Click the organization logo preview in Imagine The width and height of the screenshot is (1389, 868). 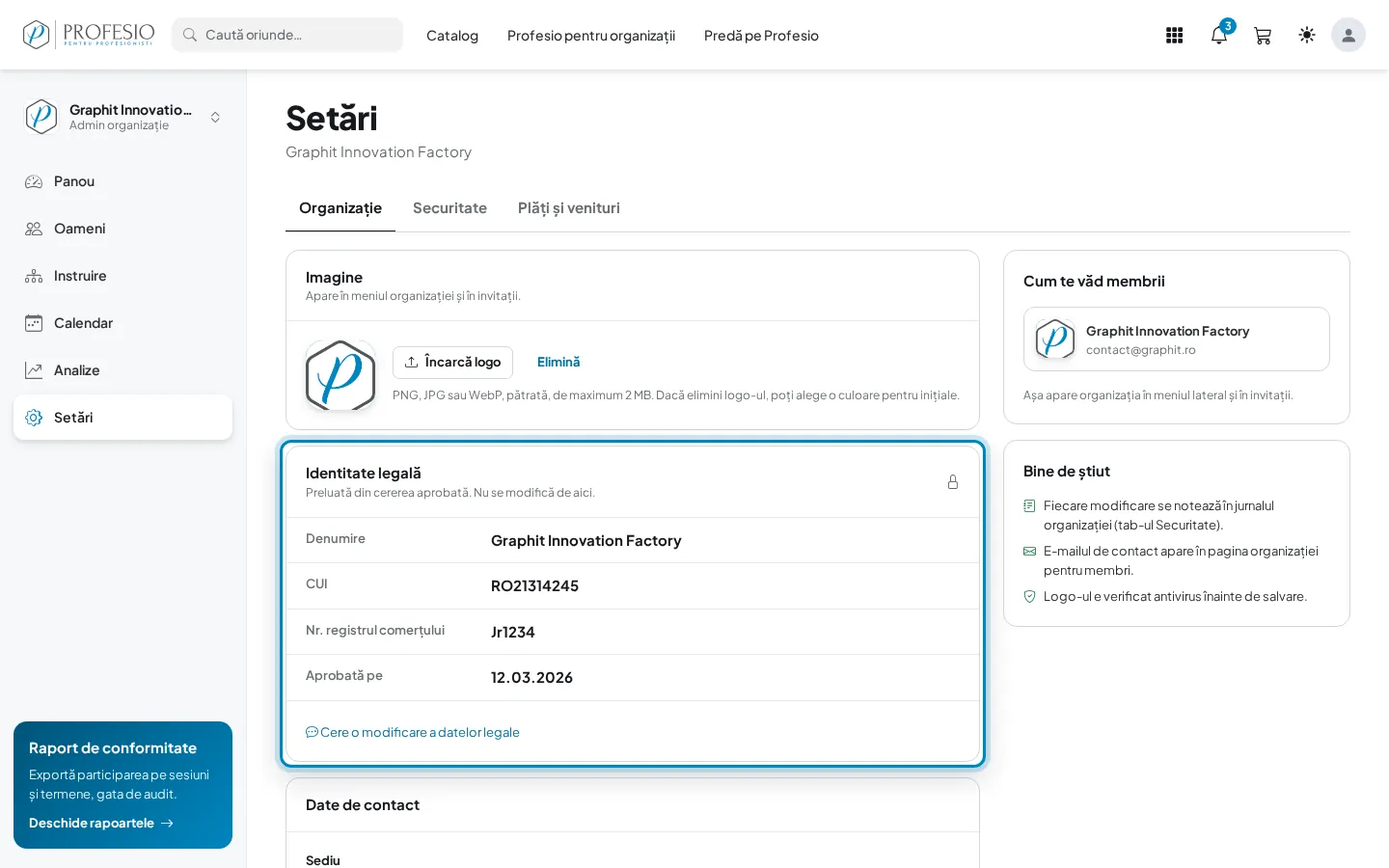pos(340,375)
